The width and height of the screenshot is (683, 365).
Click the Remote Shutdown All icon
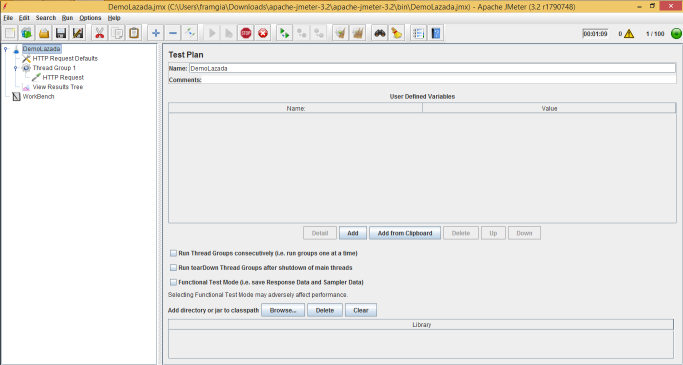coord(318,33)
